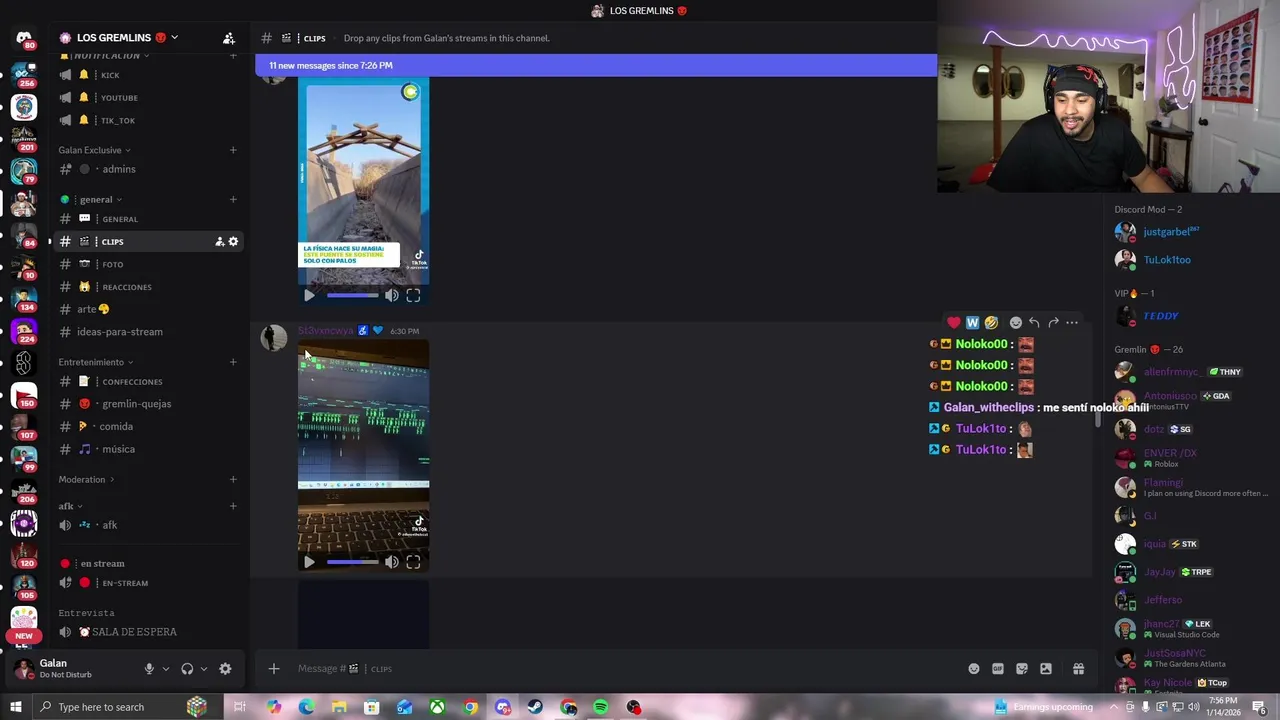This screenshot has width=1280, height=720.
Task: Open more options for hovered message
Action: [1072, 322]
